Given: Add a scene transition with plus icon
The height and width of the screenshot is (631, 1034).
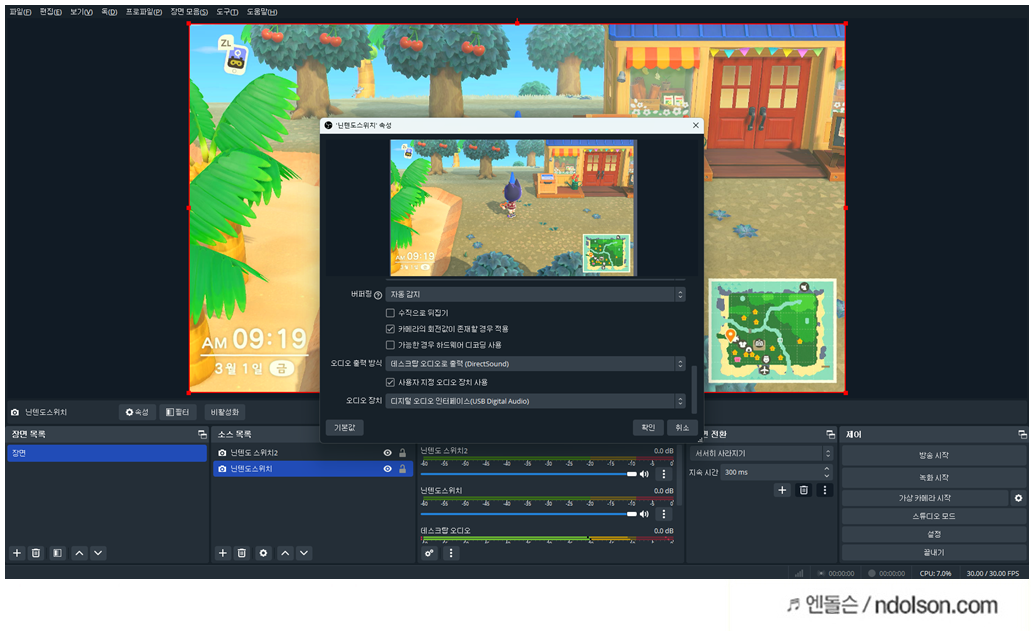Looking at the screenshot, I should (782, 490).
